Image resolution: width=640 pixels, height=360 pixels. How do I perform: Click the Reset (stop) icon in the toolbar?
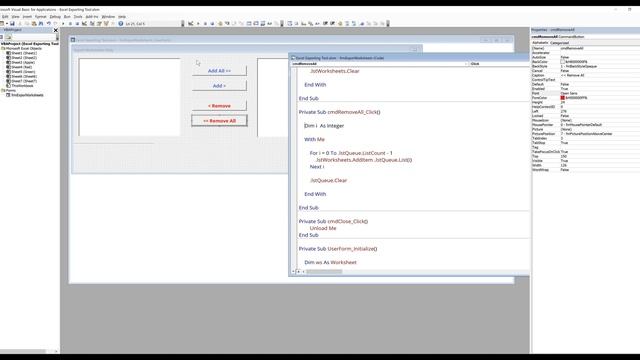click(x=77, y=24)
